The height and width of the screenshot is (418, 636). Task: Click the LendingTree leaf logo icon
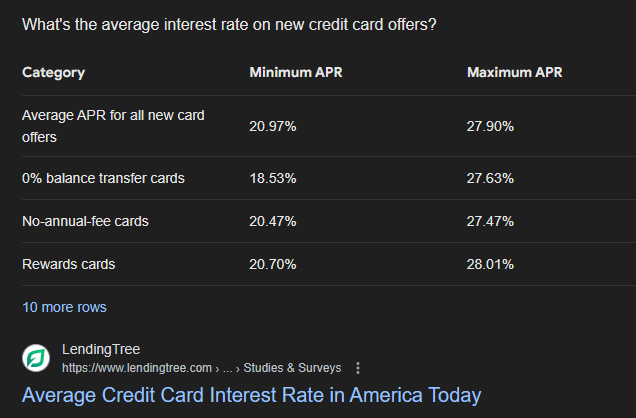(36, 358)
